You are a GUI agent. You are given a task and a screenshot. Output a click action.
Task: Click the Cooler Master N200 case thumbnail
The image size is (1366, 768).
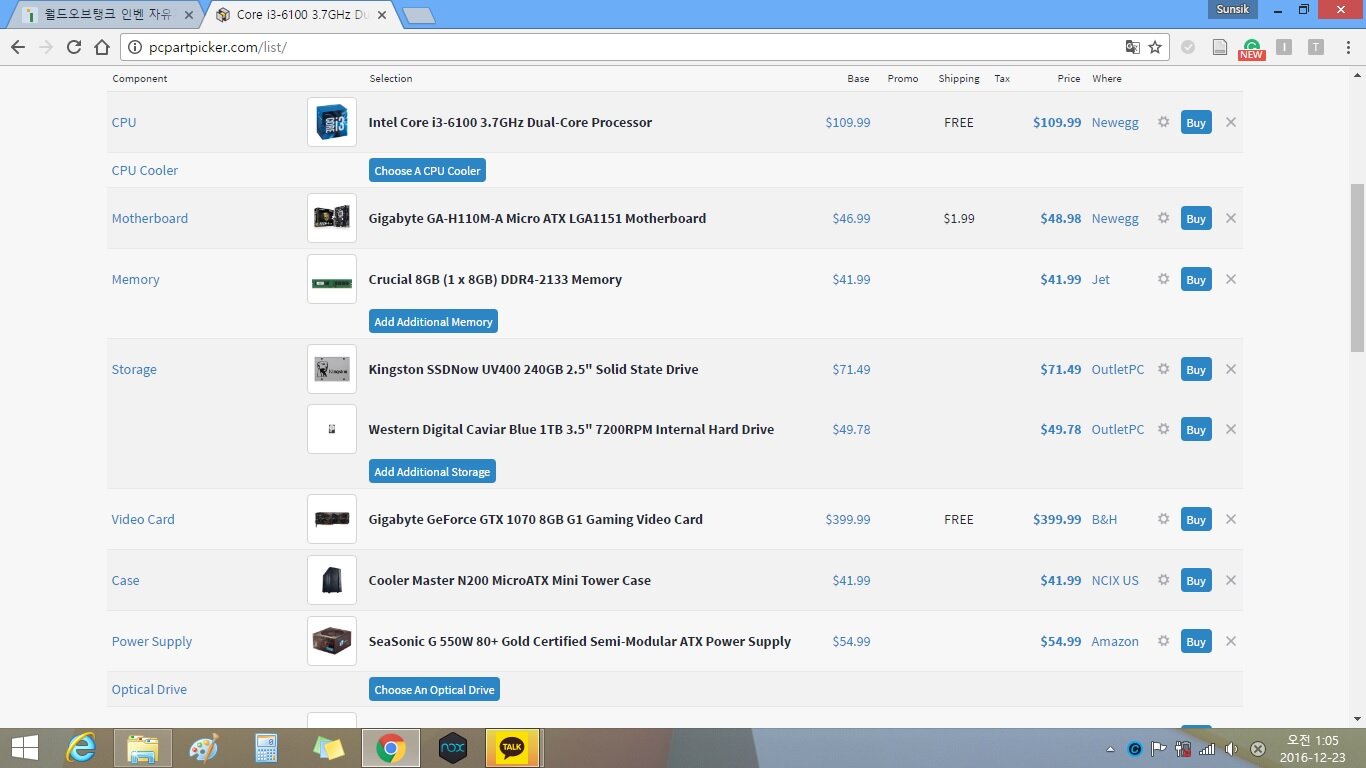click(x=332, y=580)
